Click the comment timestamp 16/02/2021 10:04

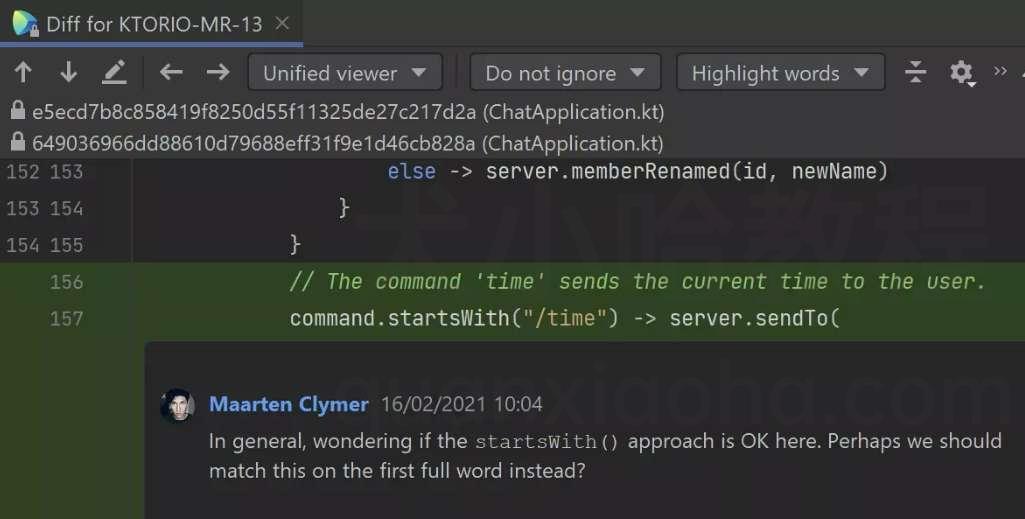point(462,404)
